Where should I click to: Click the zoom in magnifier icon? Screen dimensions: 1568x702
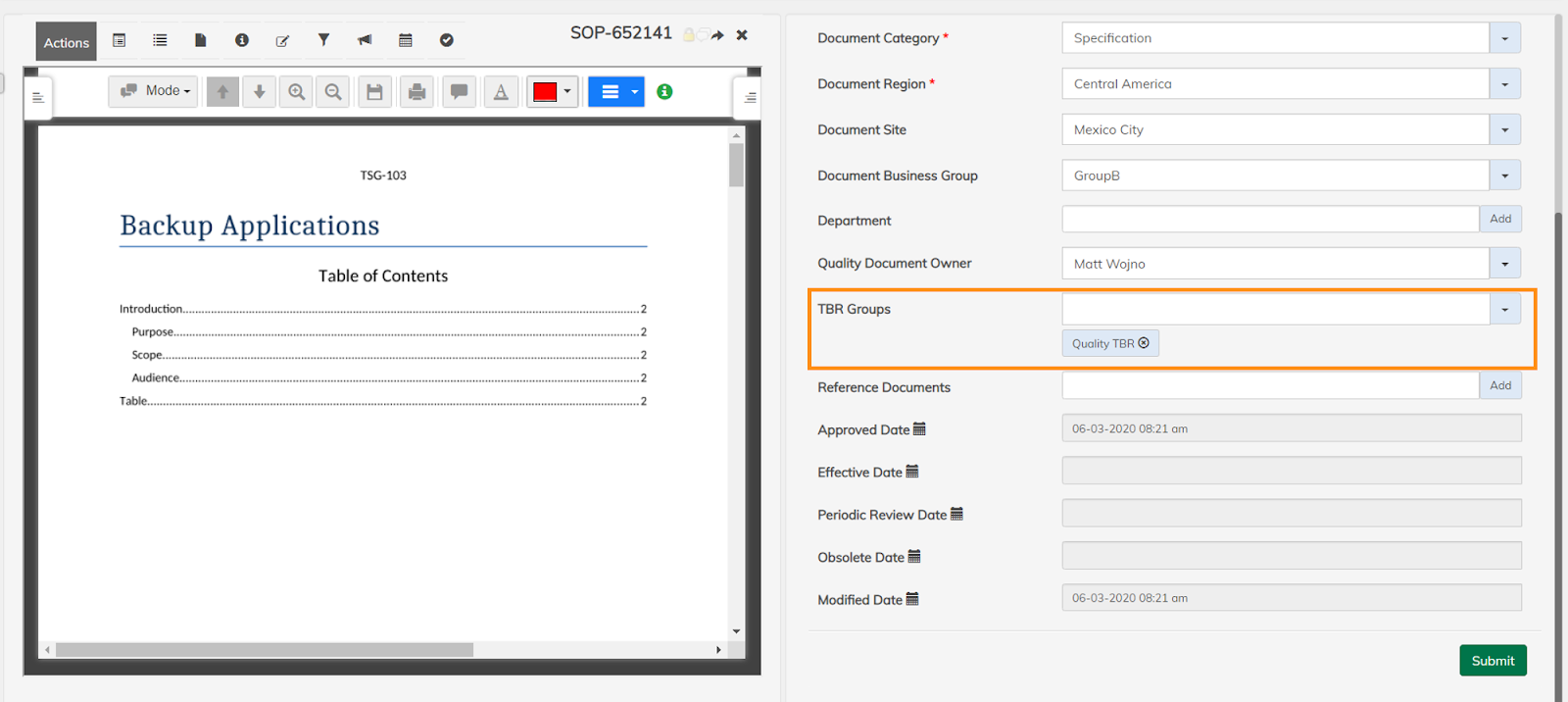(x=296, y=92)
